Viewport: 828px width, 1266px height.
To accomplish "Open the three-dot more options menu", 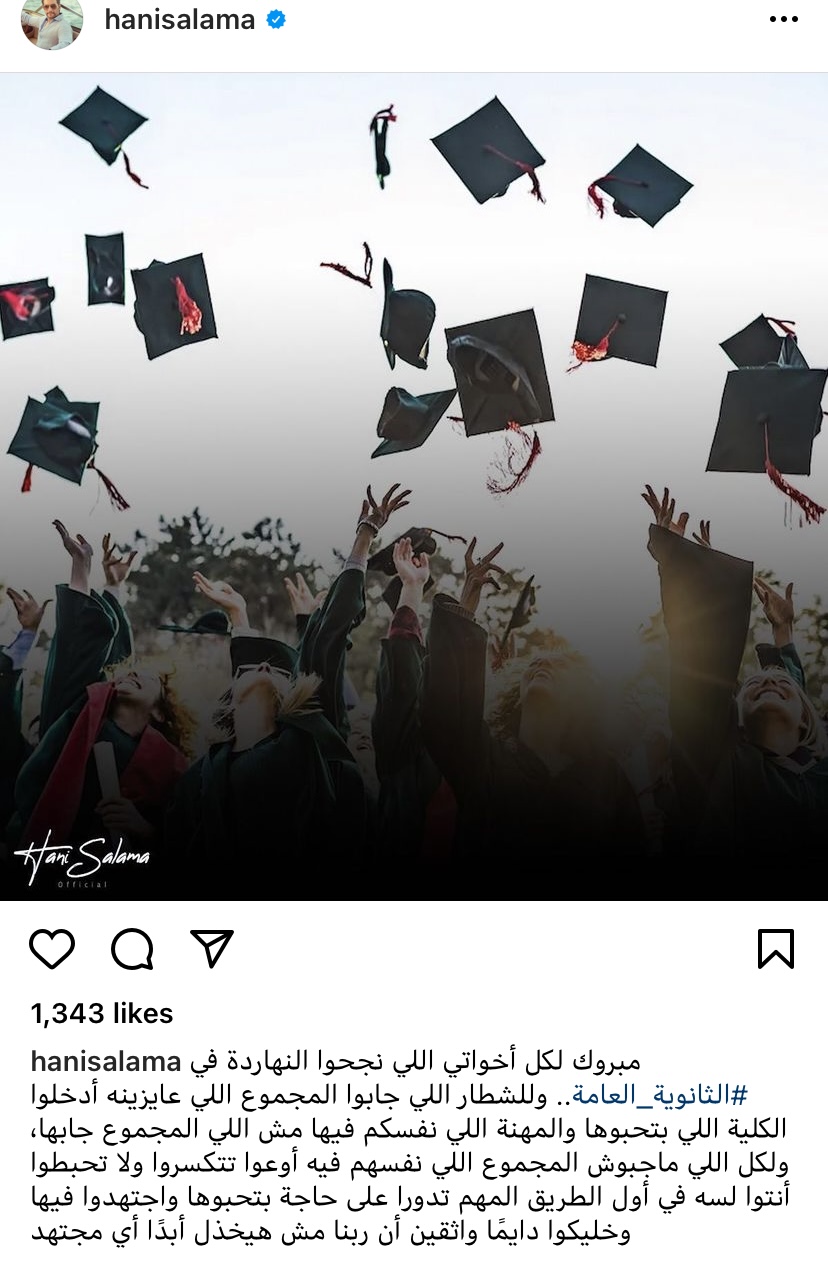I will coord(784,21).
